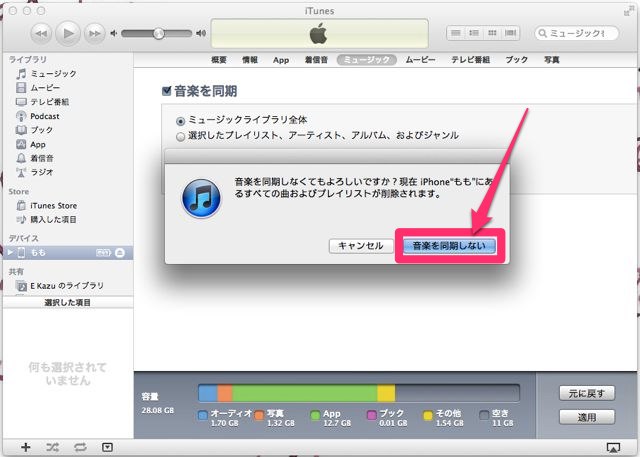The height and width of the screenshot is (457, 640).
Task: Click the green App capacity swatch
Action: (315, 415)
